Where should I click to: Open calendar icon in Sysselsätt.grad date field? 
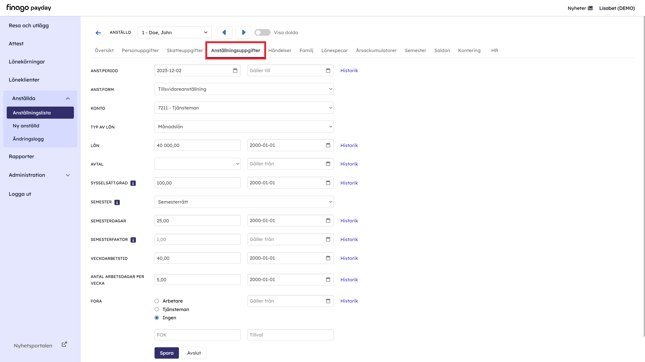pyautogui.click(x=328, y=183)
